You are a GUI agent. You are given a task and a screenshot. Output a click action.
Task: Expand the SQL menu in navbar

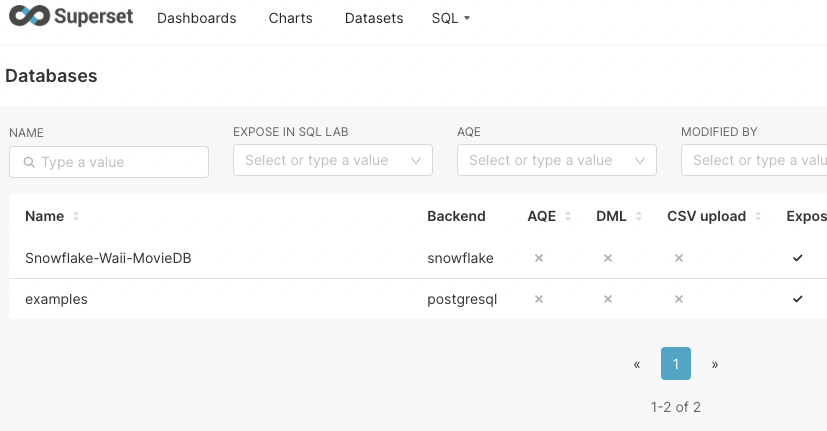pos(450,18)
